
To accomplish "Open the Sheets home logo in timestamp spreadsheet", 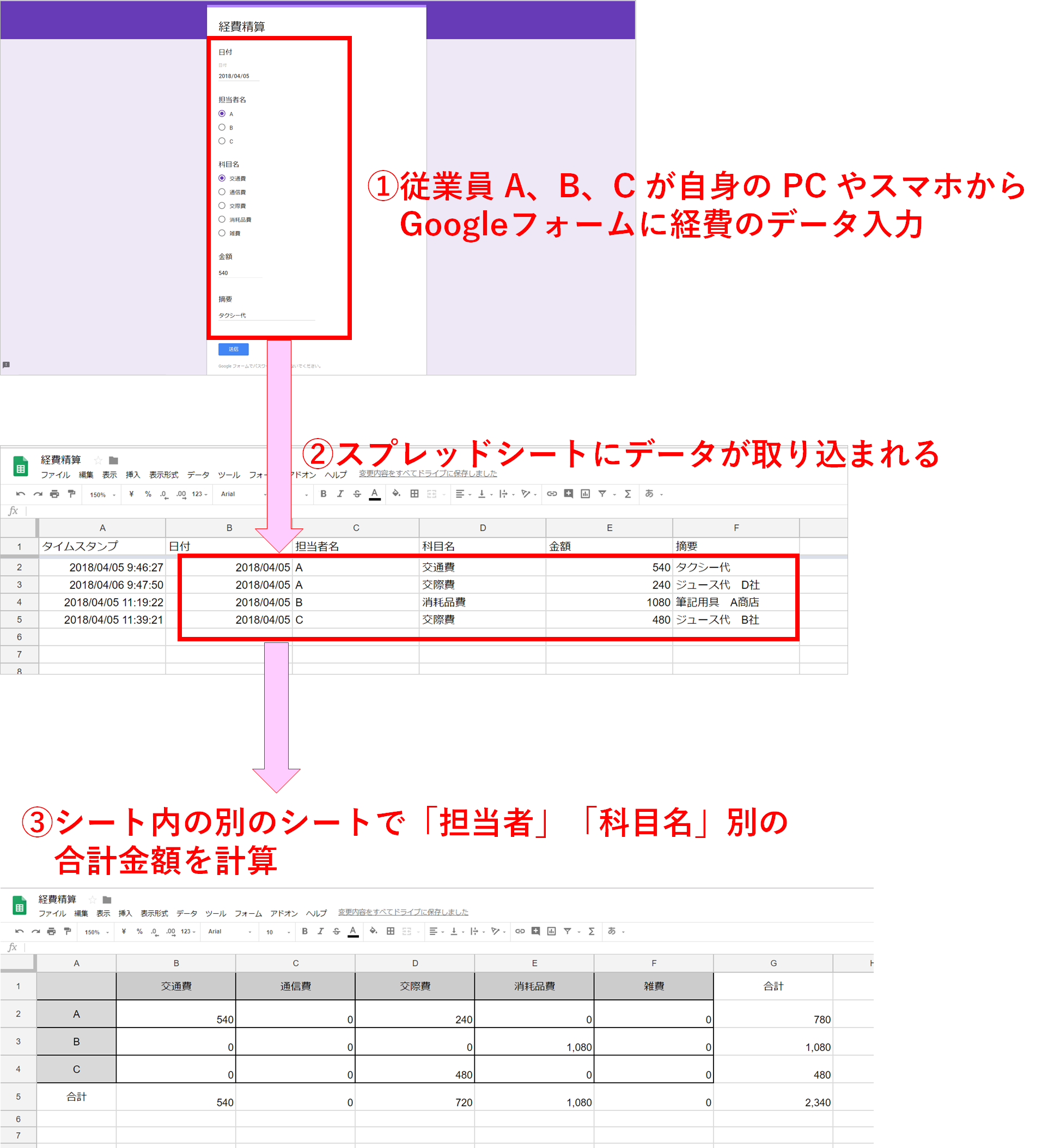I will (x=21, y=466).
